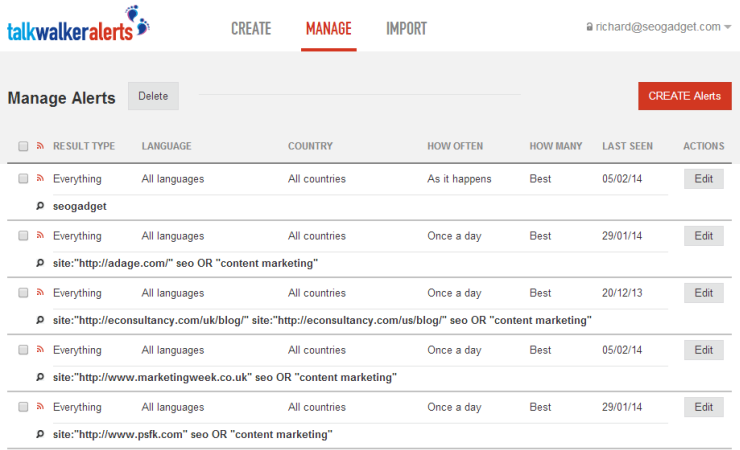Click the HOW OFTEN column header
This screenshot has height=450, width=740.
[455, 146]
